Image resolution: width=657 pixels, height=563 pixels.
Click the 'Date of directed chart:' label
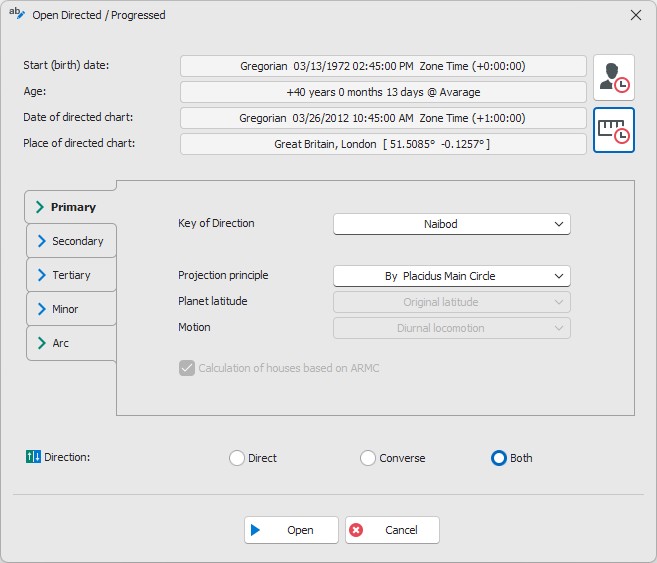coord(78,117)
